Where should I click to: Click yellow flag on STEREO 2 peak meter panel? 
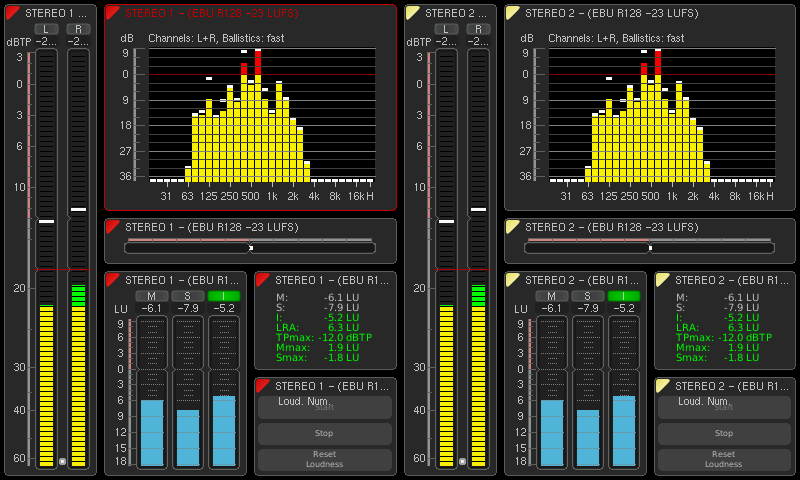point(412,13)
